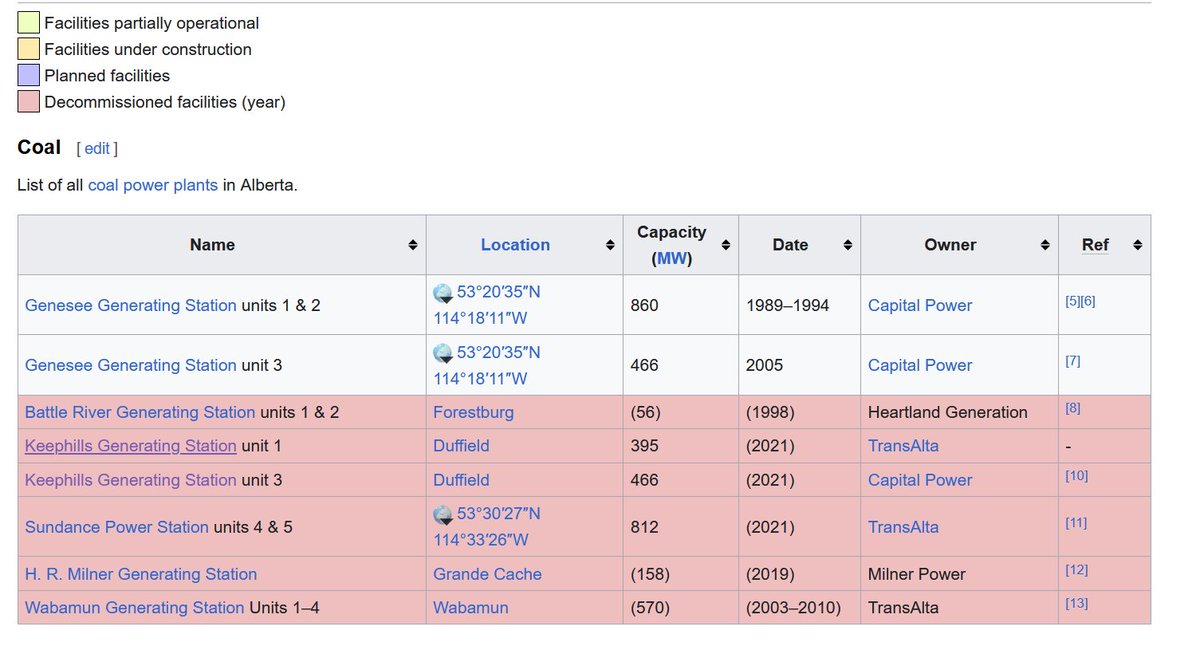Open reference [11] citation

1077,523
